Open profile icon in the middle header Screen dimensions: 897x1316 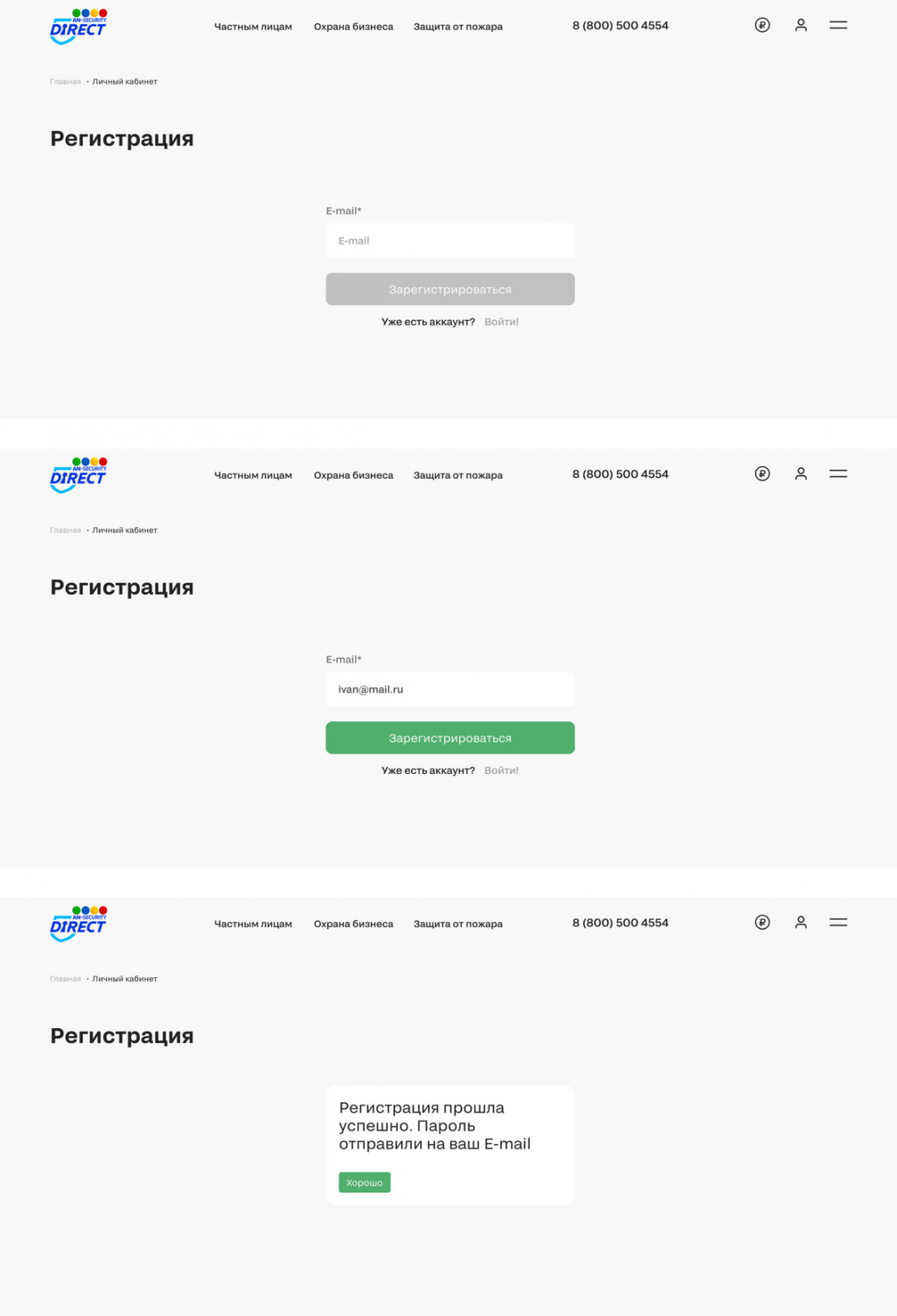(x=801, y=474)
